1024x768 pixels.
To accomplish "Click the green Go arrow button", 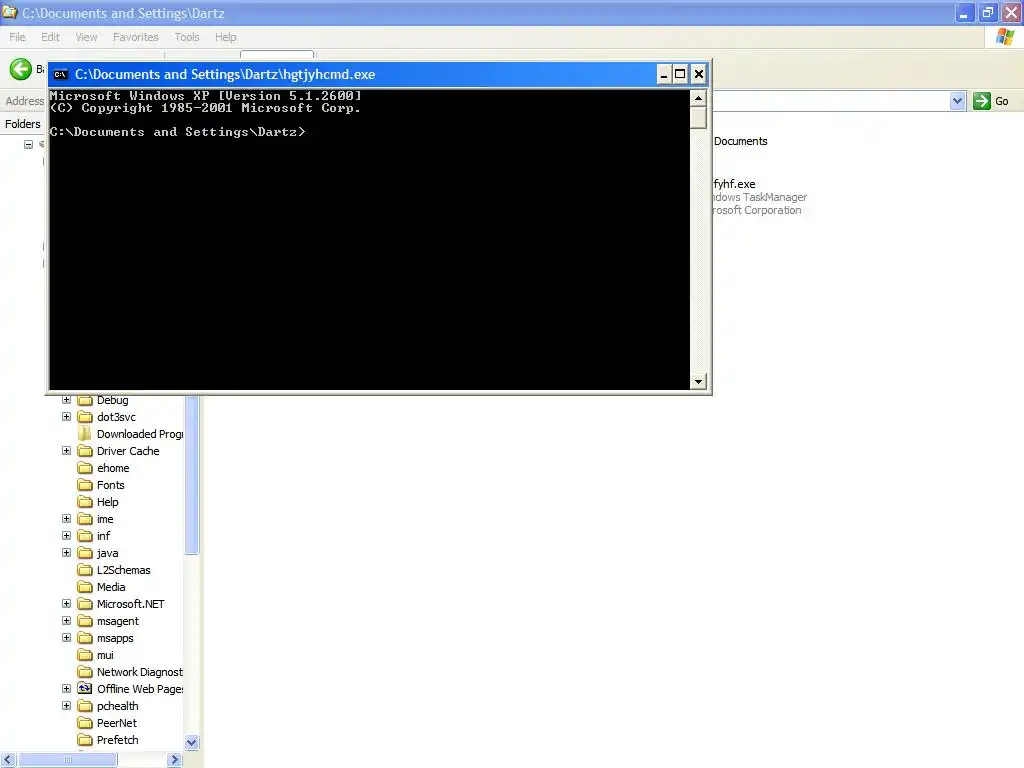I will tap(982, 101).
